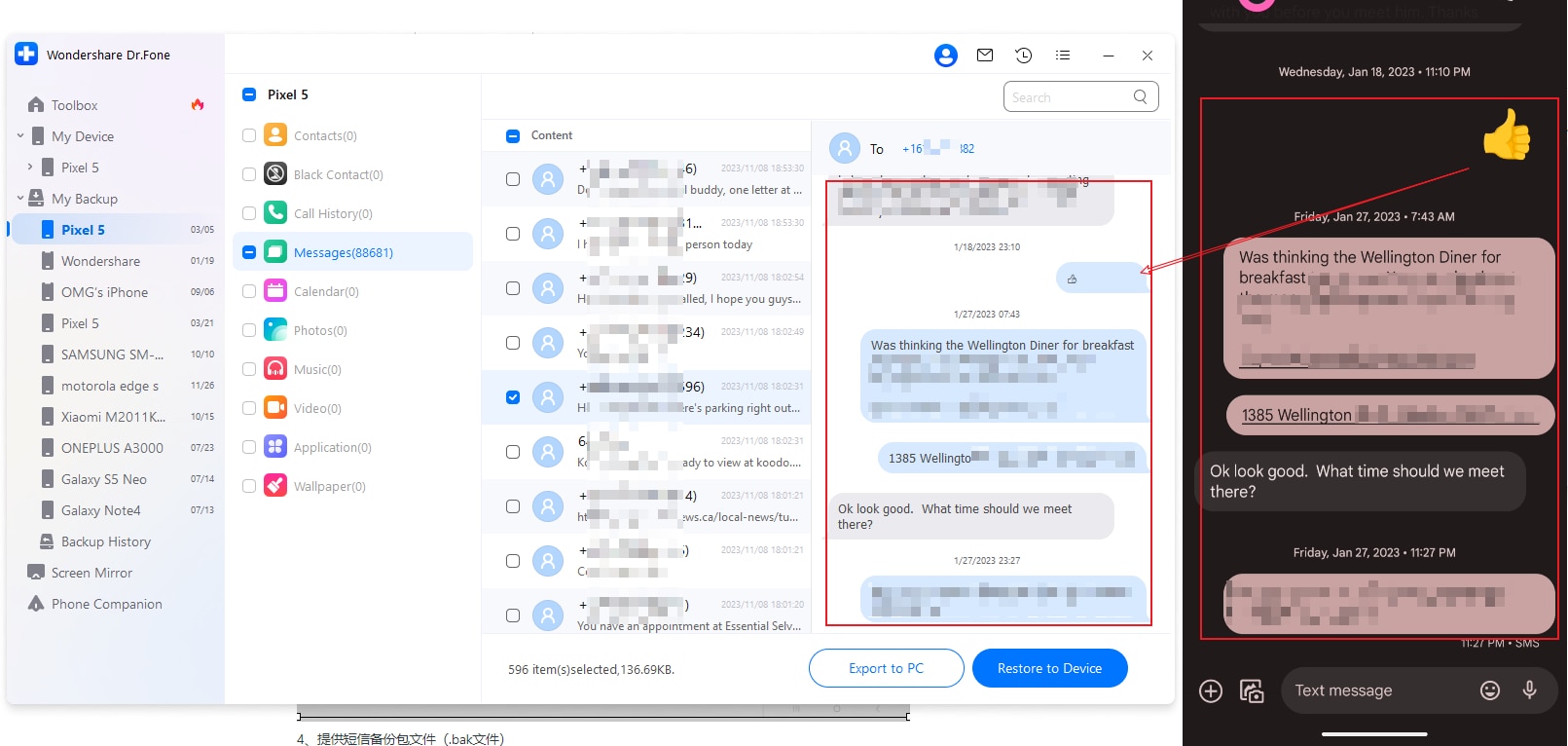Click the Application grid icon
Image resolution: width=1568 pixels, height=746 pixels.
tap(275, 447)
